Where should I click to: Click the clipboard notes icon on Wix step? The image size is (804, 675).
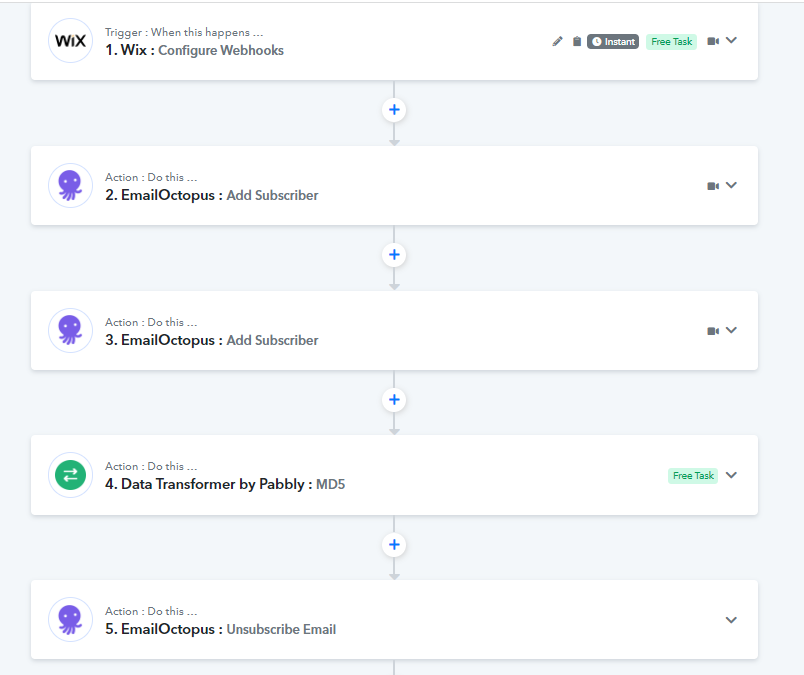(577, 42)
